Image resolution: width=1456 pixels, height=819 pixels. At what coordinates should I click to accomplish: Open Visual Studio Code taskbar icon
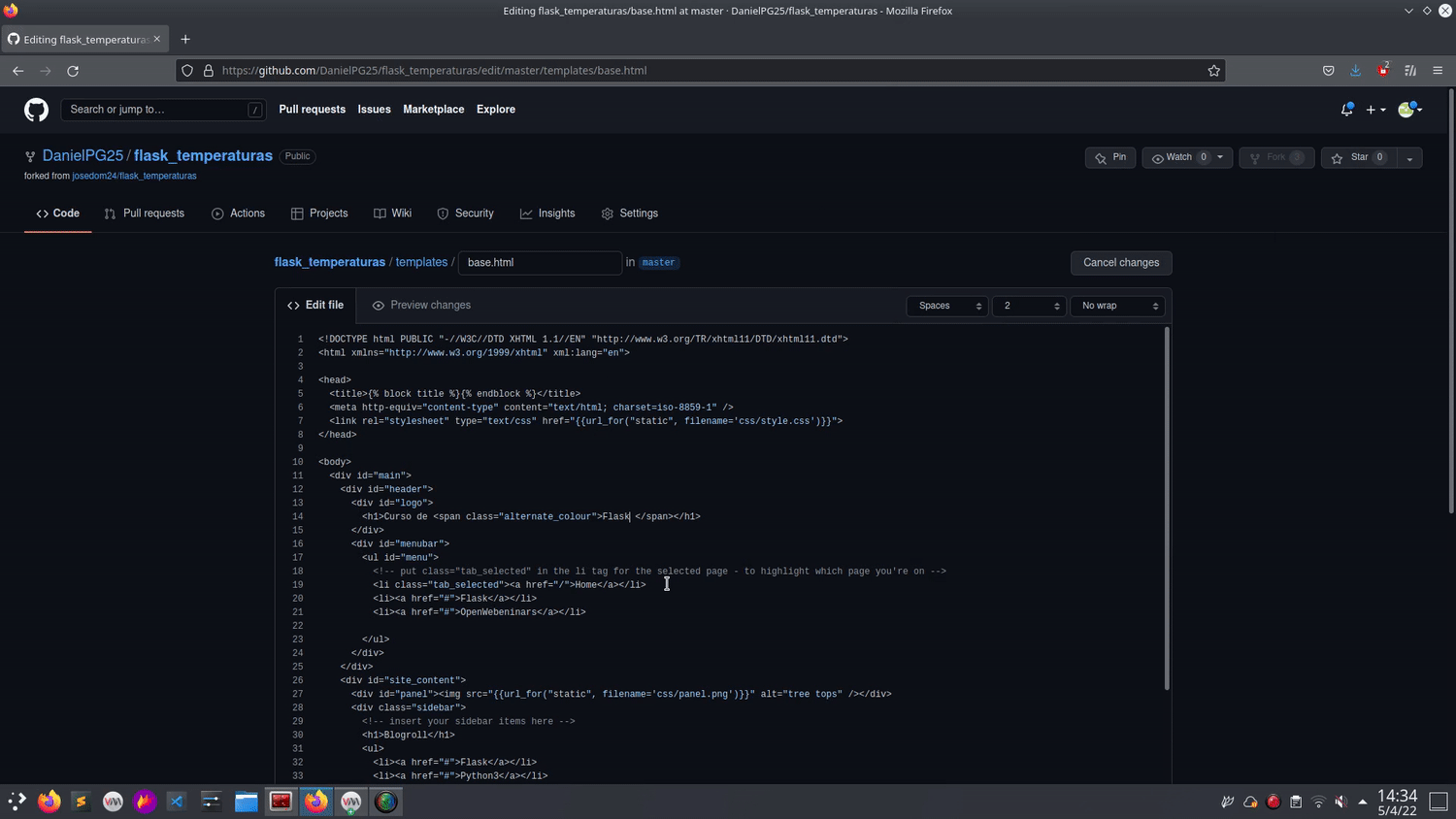pyautogui.click(x=176, y=802)
